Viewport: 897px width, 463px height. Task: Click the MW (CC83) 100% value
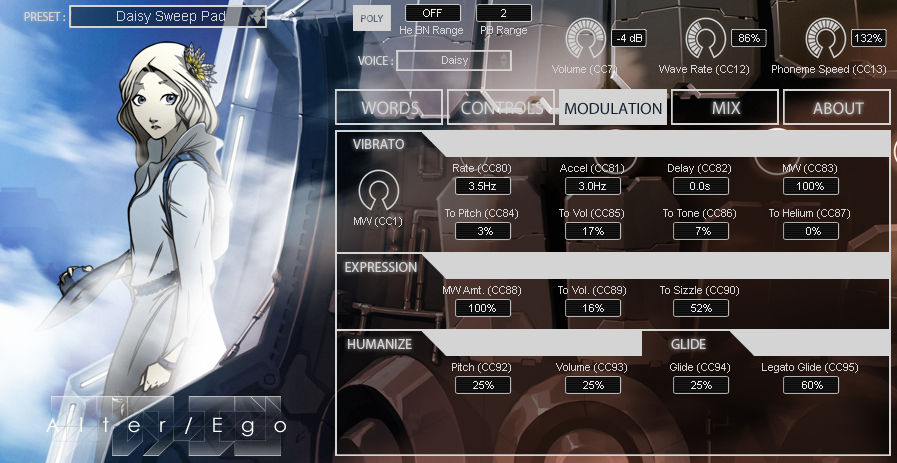[811, 186]
